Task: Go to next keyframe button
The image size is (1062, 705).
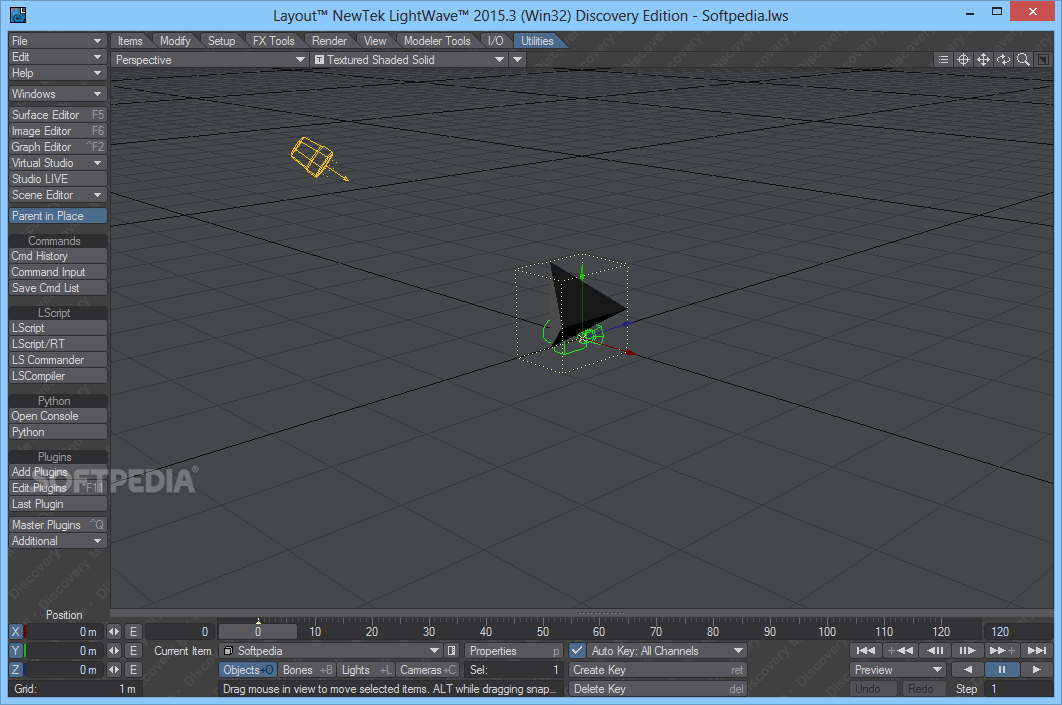Action: [1002, 650]
